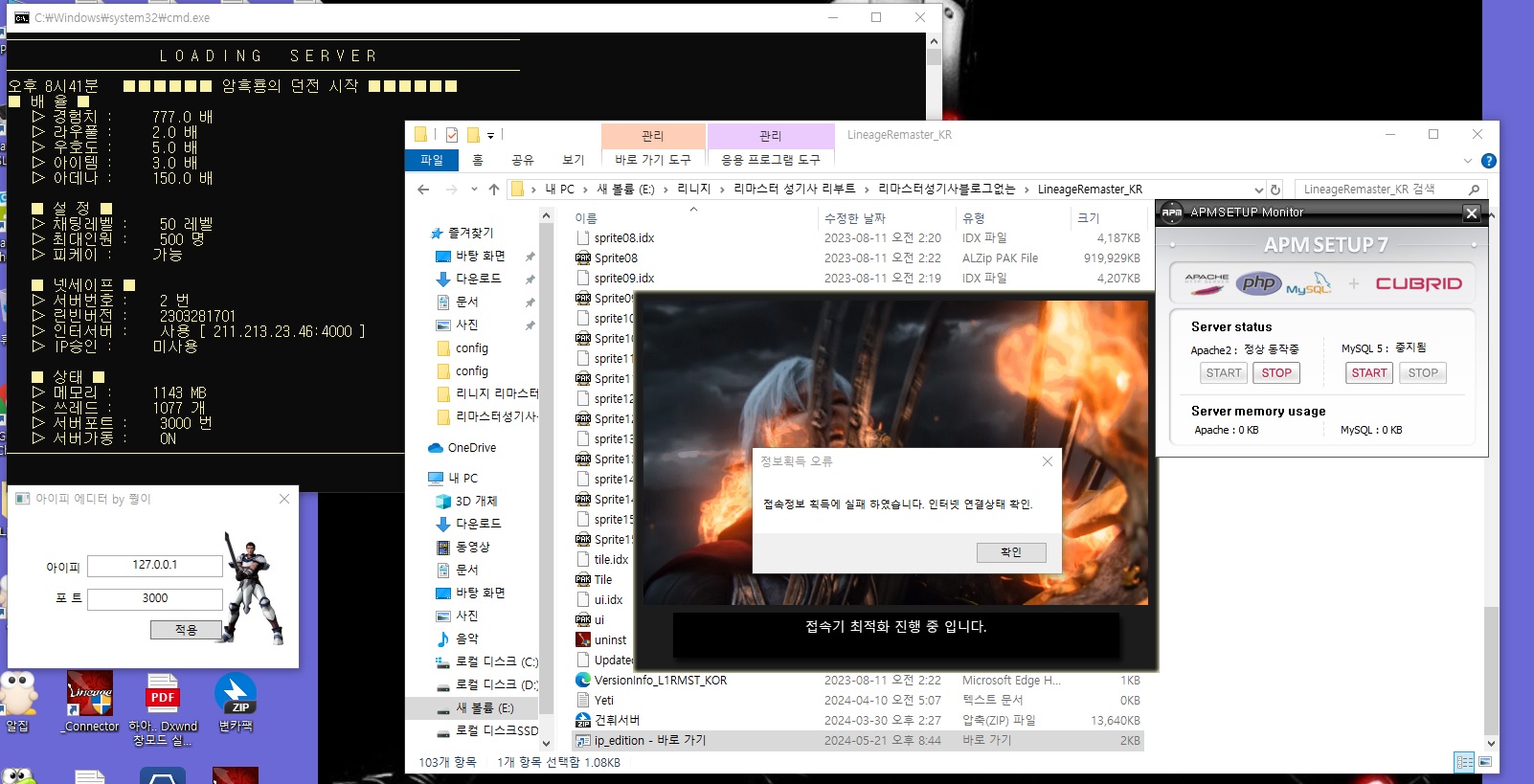Select 로컬 디스크 (C:) in navigation pane

click(486, 662)
